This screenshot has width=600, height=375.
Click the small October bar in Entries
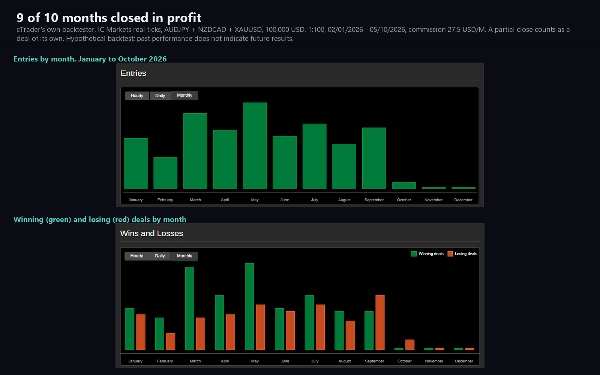404,186
